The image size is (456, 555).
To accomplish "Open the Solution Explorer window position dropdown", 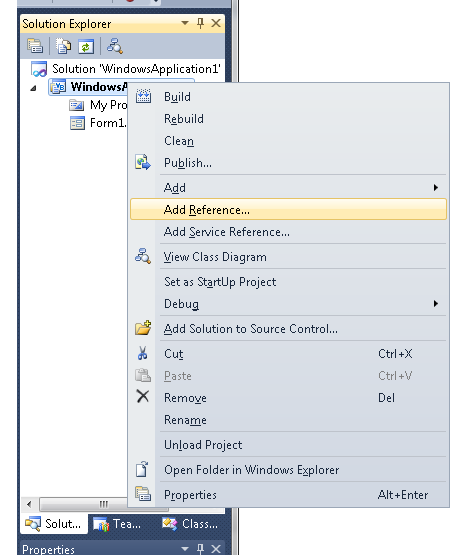I will click(184, 23).
